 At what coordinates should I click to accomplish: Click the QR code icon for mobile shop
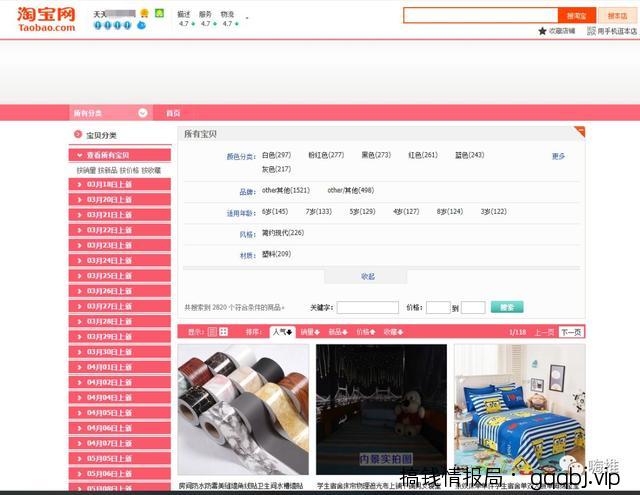tap(591, 31)
